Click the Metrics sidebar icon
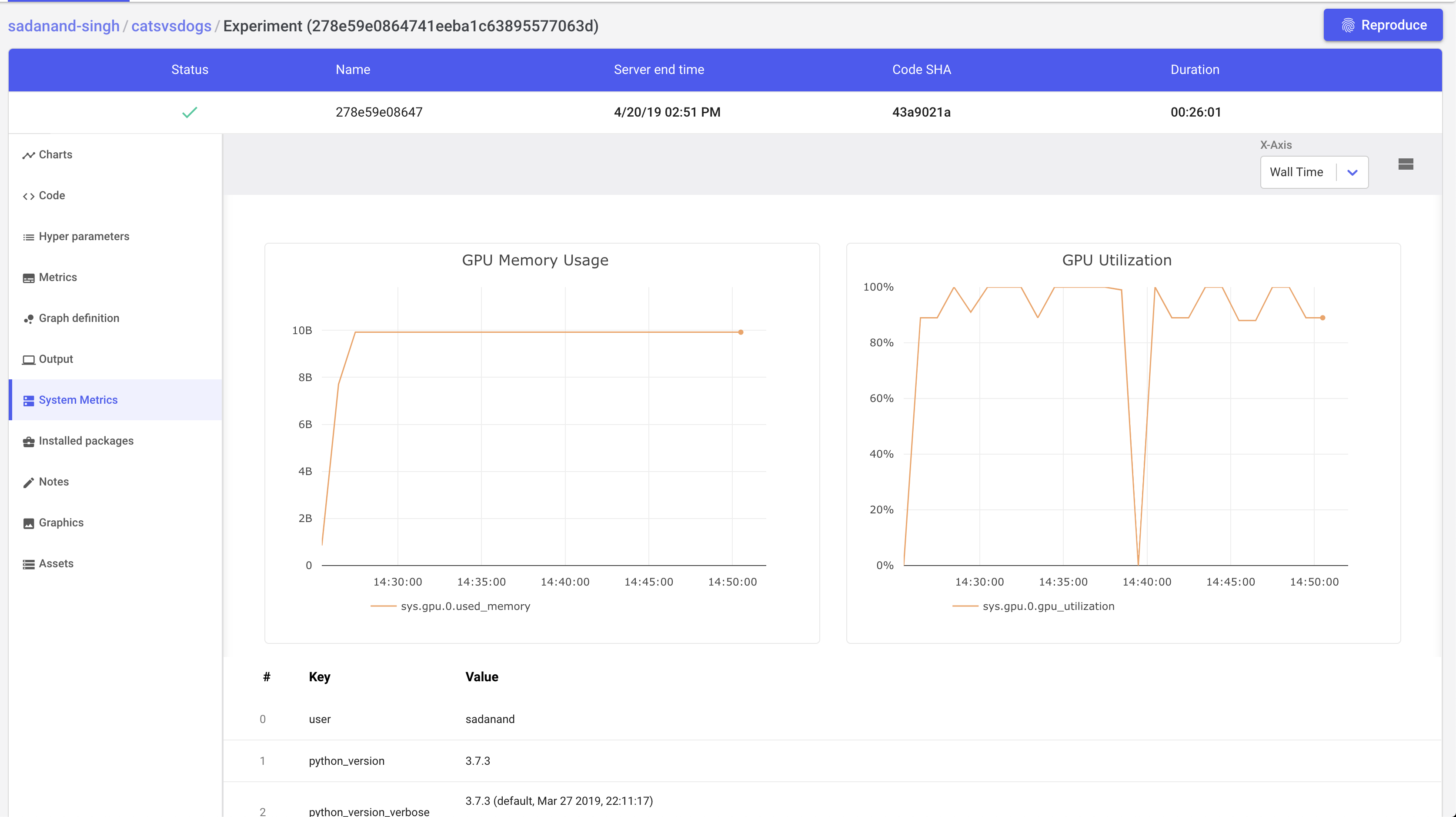 pos(28,278)
